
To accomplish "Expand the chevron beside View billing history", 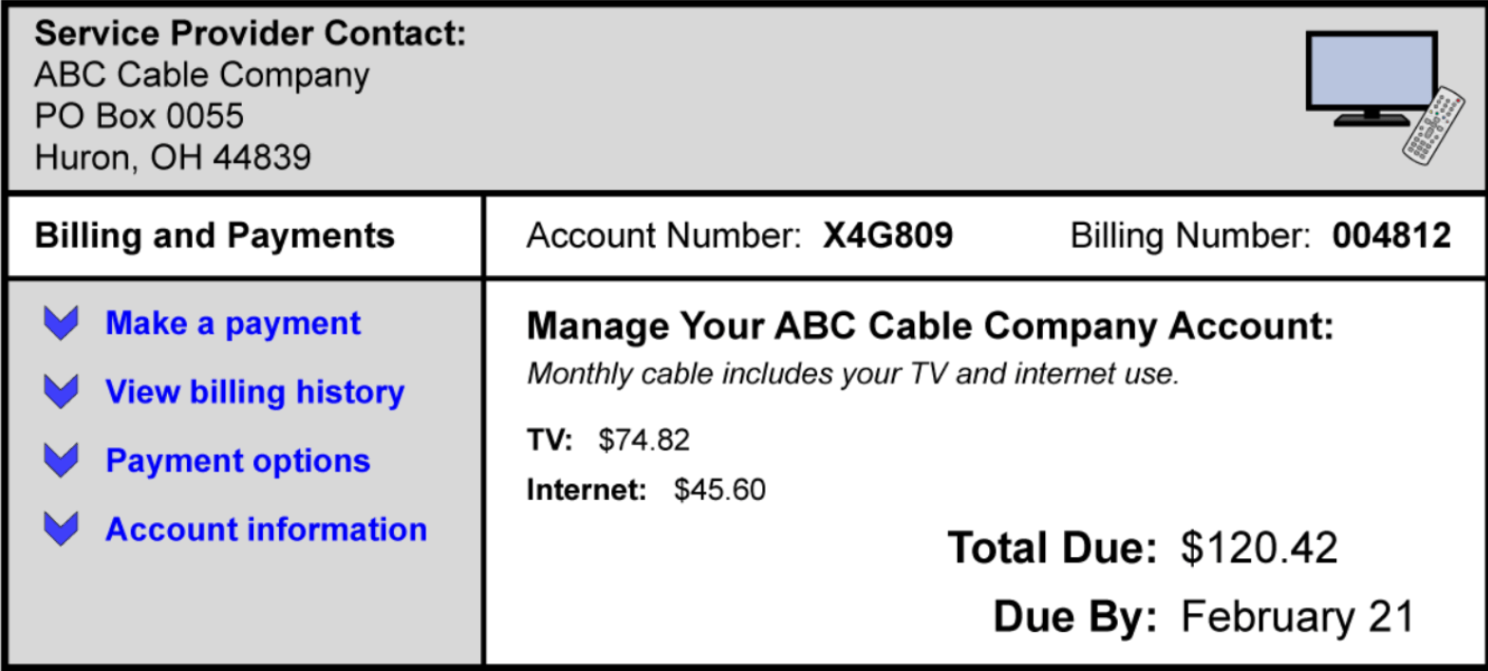I will (61, 392).
